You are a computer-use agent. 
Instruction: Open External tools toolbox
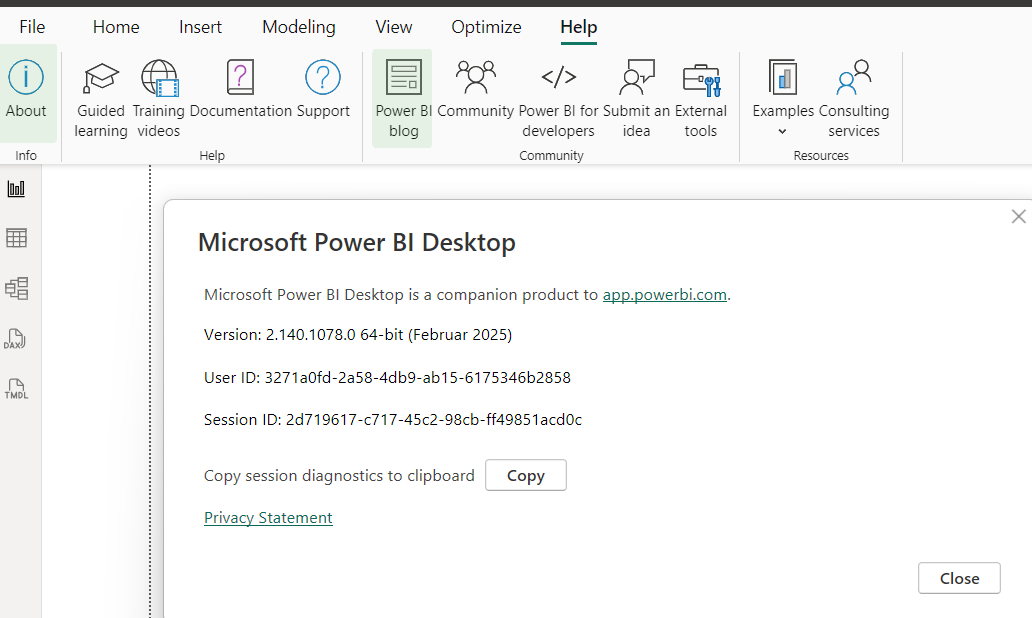700,99
